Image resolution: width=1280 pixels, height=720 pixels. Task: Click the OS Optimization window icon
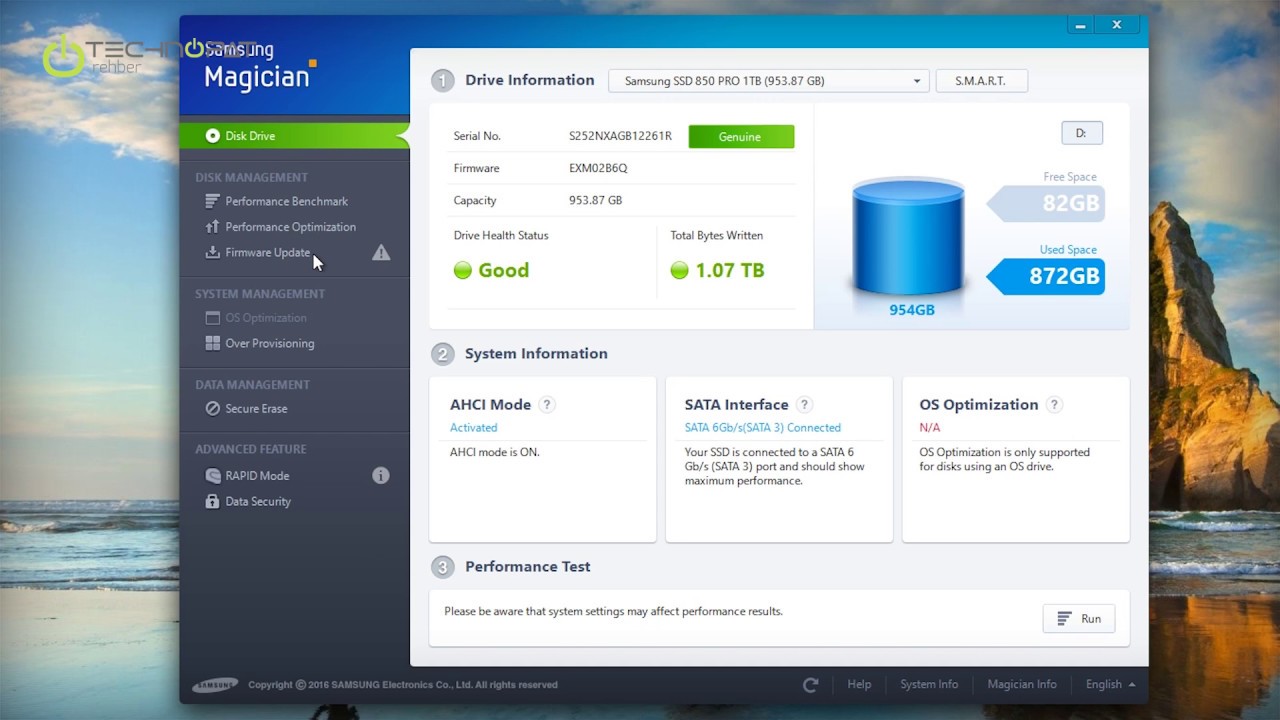(x=212, y=318)
